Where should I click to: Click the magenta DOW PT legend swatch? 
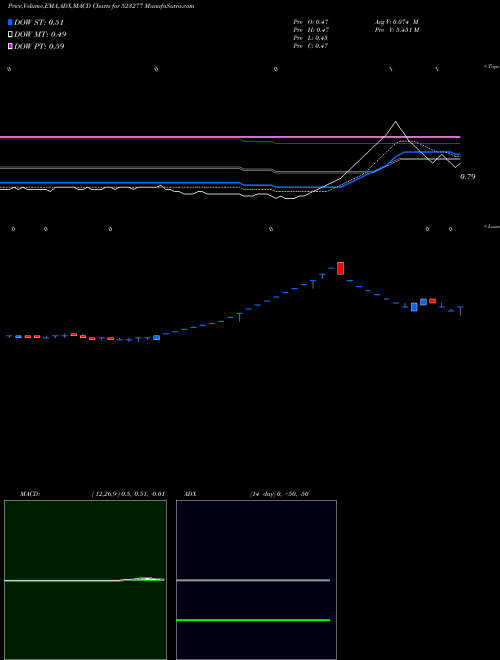(x=10, y=46)
